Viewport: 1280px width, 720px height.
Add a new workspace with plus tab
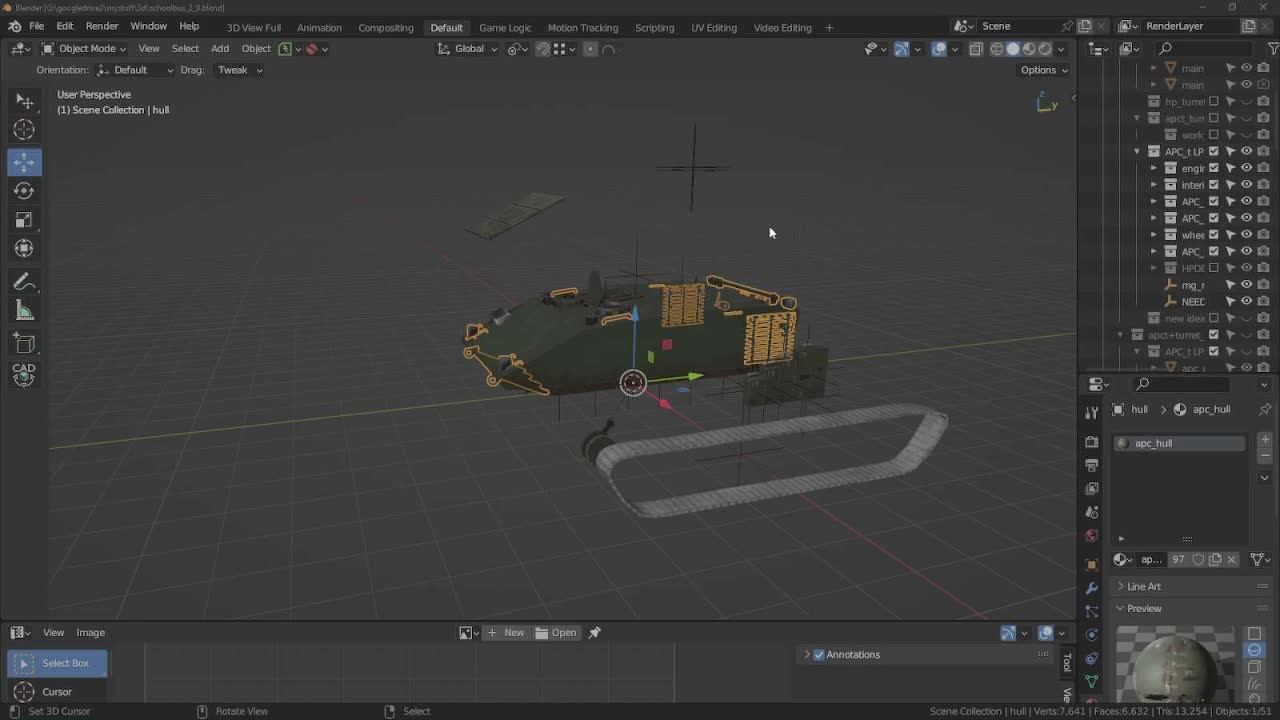click(829, 28)
